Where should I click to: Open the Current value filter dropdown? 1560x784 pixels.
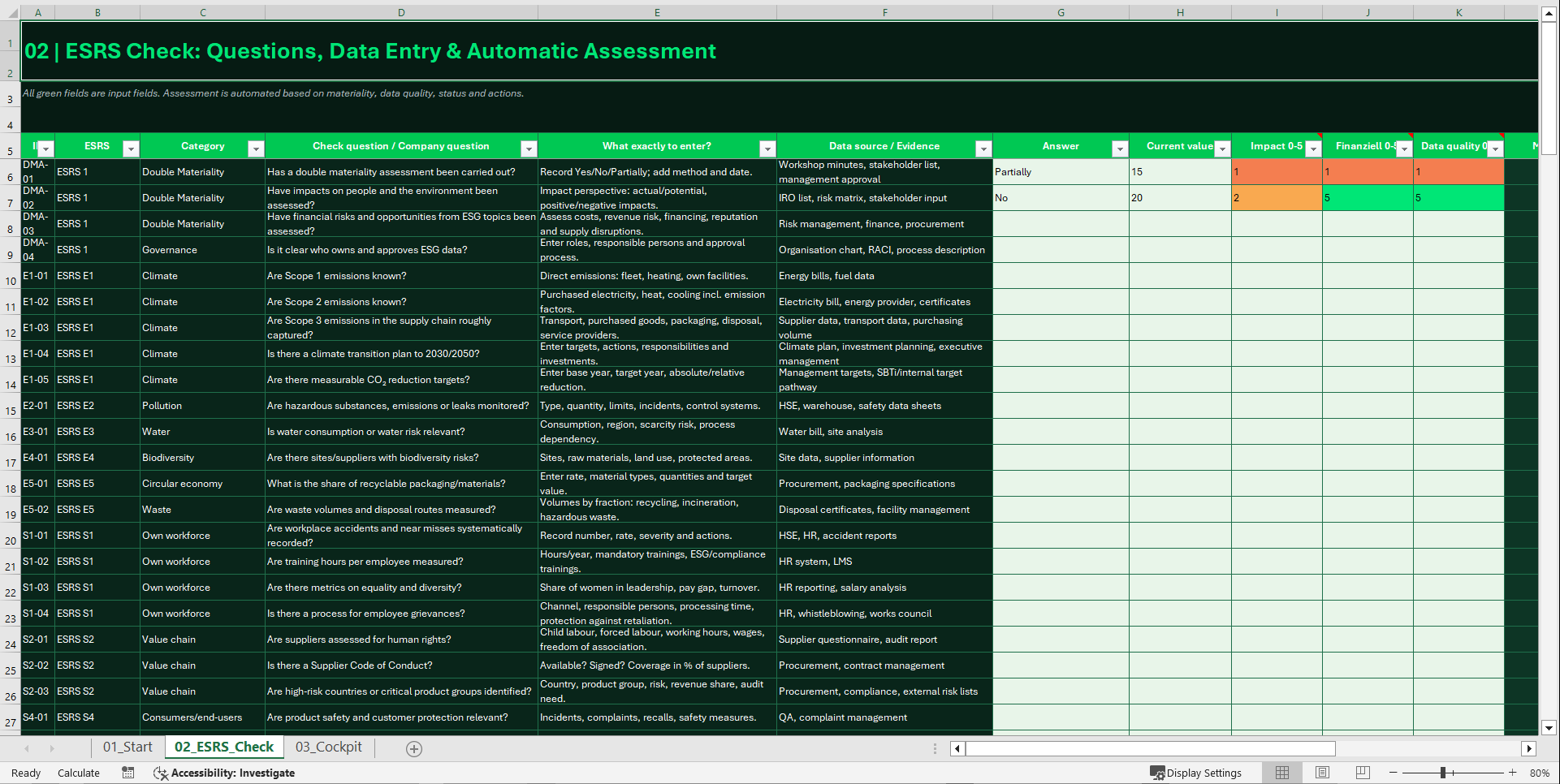[1222, 149]
